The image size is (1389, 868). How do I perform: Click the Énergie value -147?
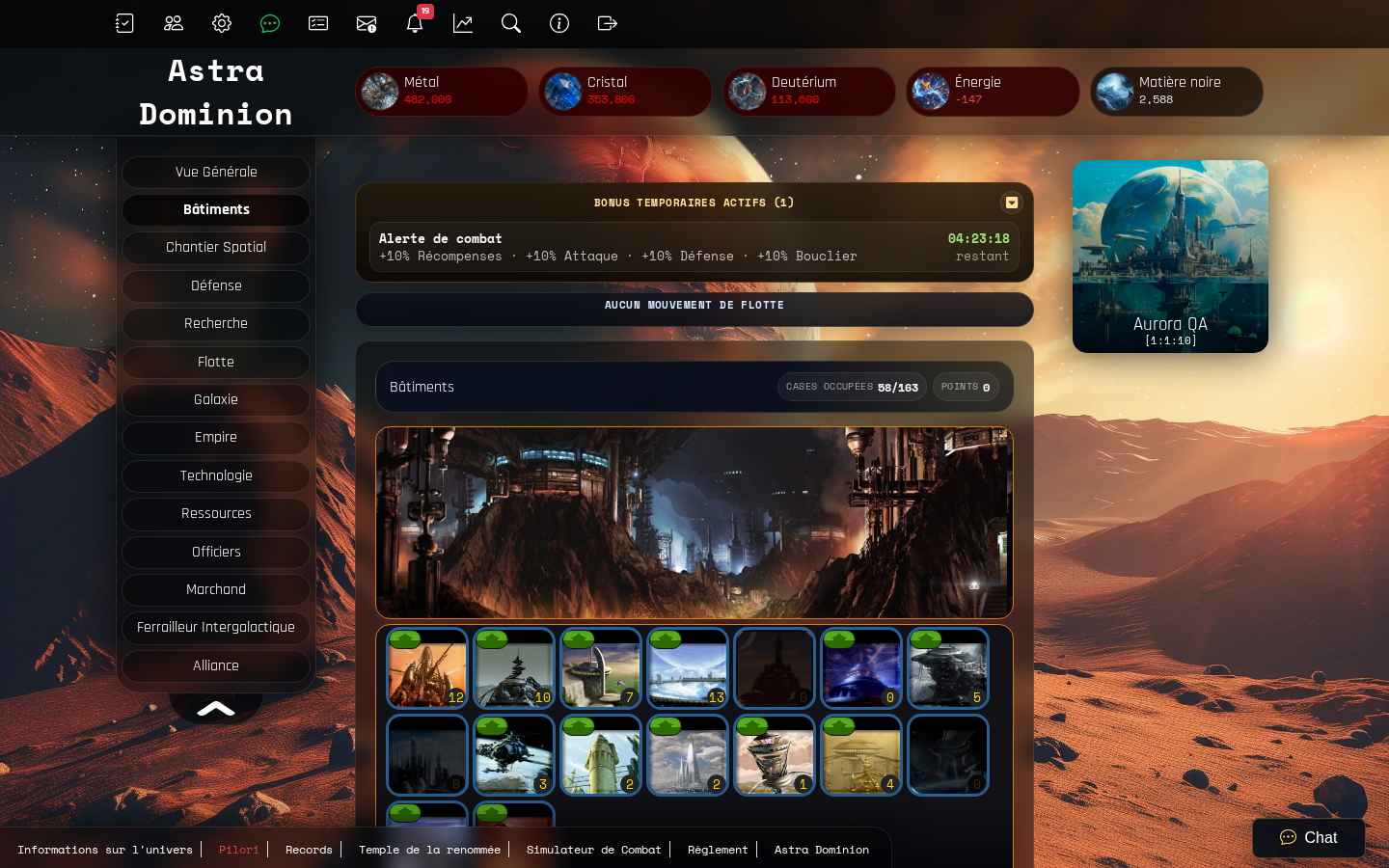[968, 99]
